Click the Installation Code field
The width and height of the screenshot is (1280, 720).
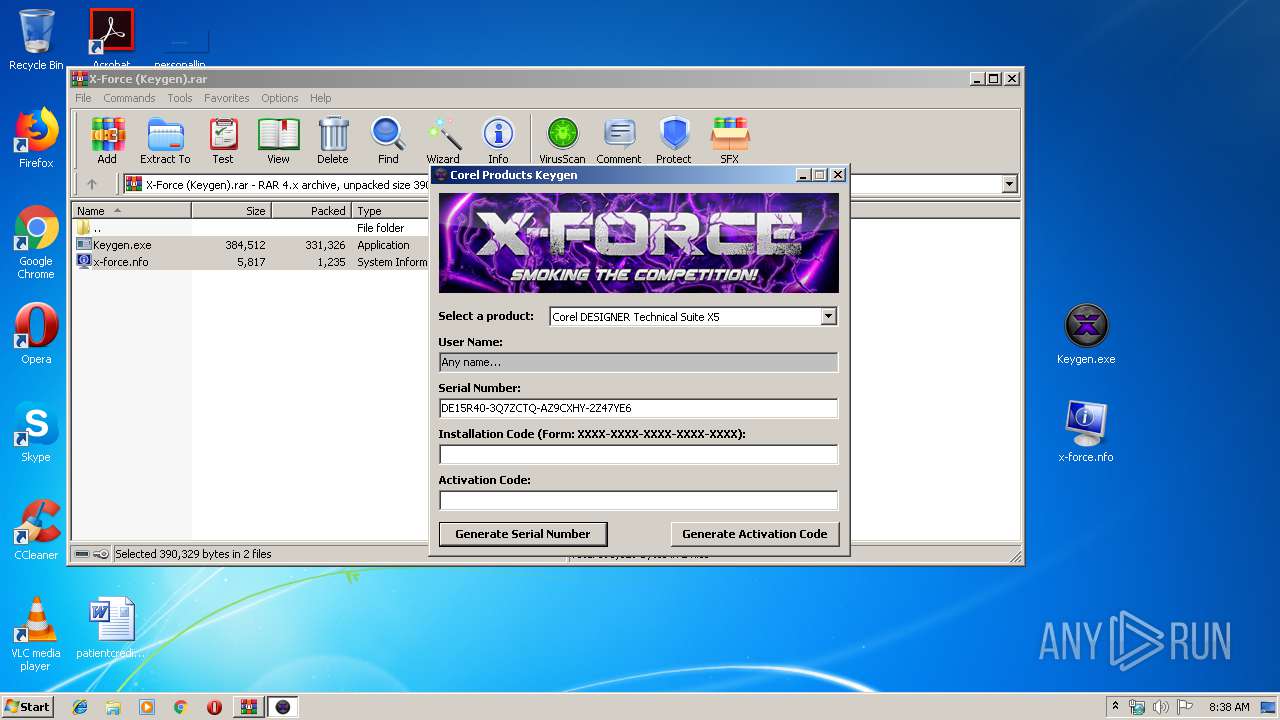pos(638,454)
